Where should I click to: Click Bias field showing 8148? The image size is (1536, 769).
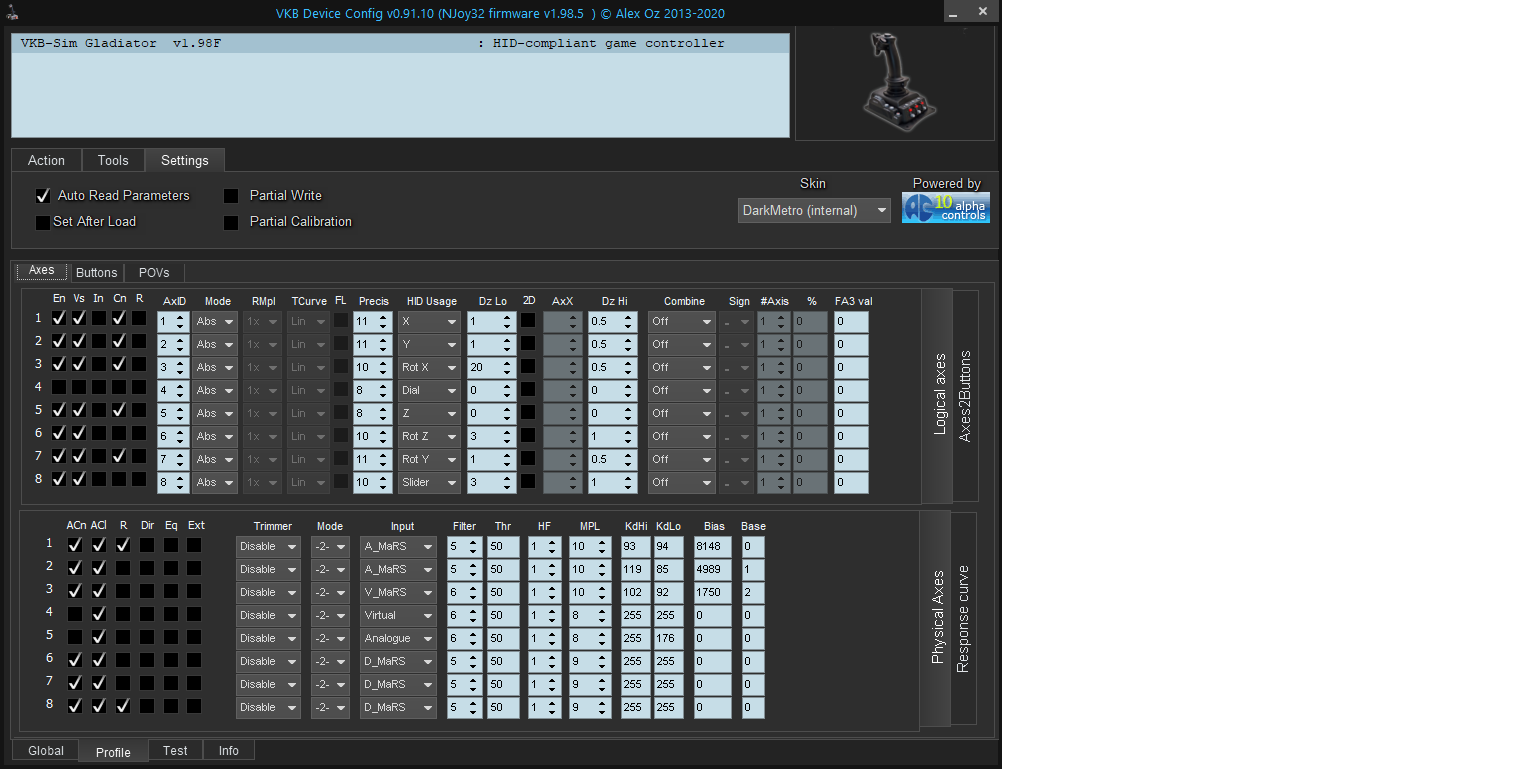coord(713,547)
